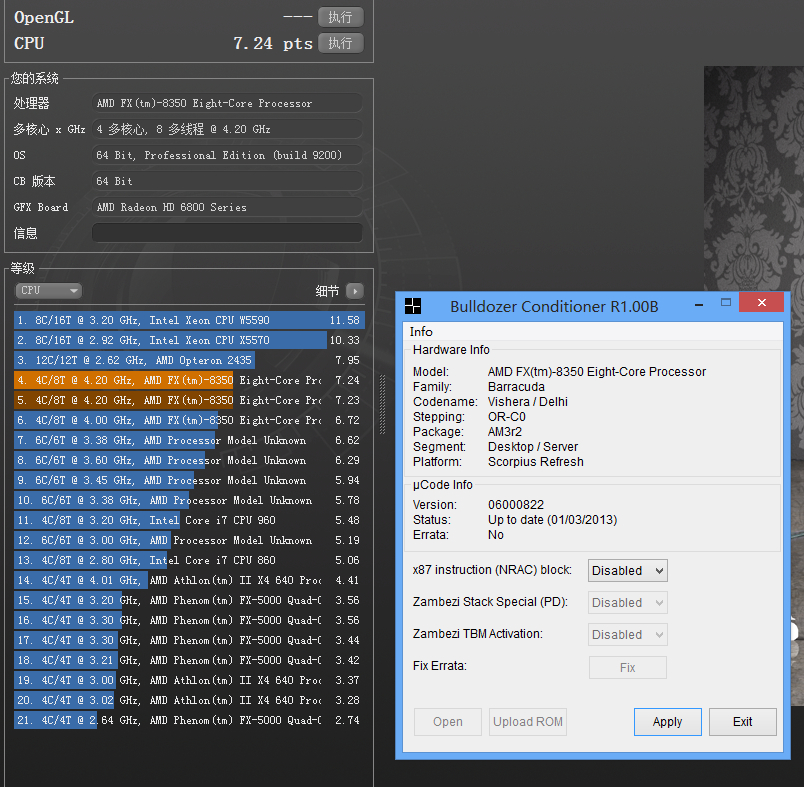
Task: Select ranking row 18 Phenom at 3.21 GHz
Action: point(189,660)
